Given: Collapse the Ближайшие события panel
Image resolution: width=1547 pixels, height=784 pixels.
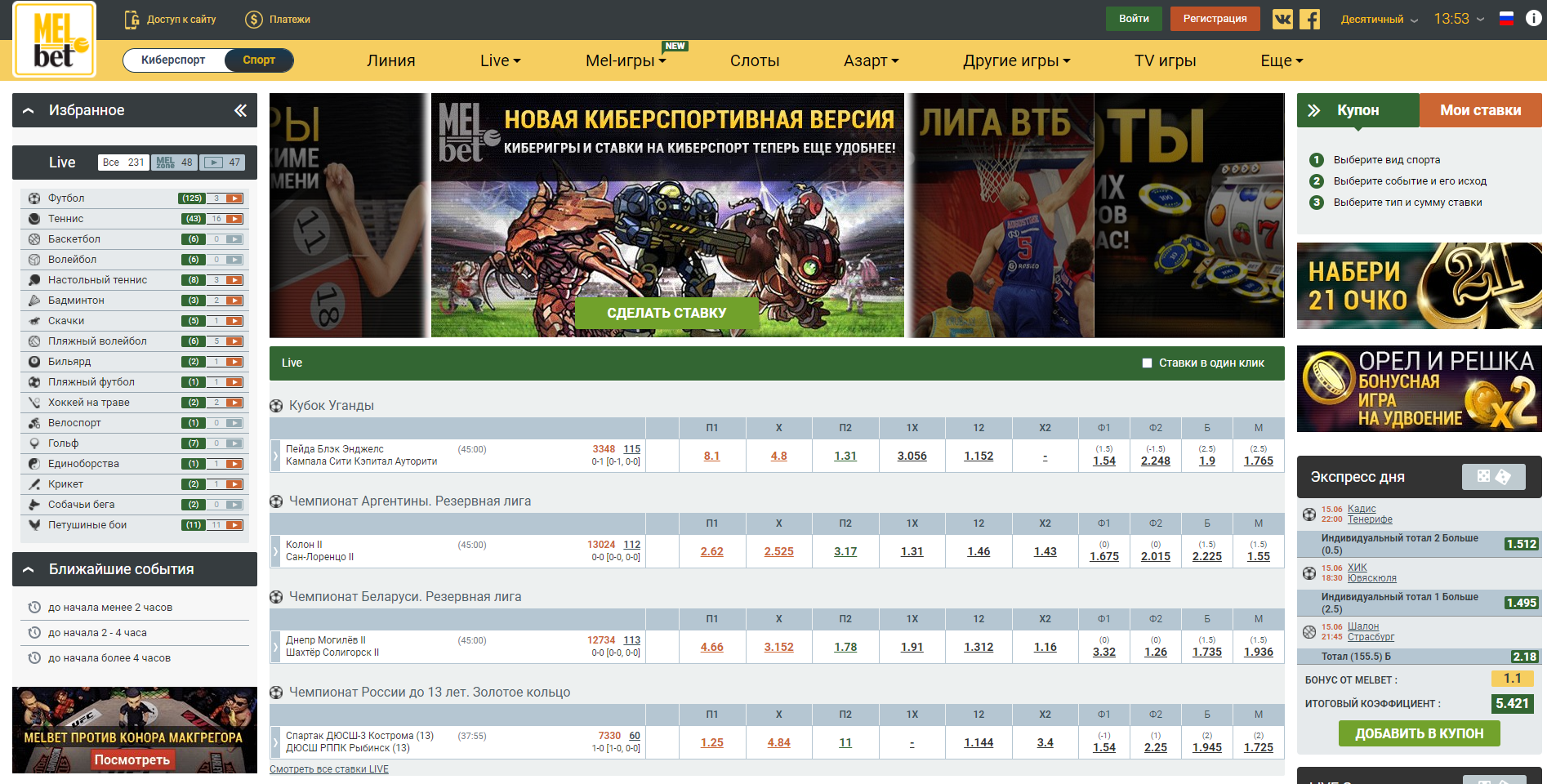Looking at the screenshot, I should pyautogui.click(x=29, y=570).
